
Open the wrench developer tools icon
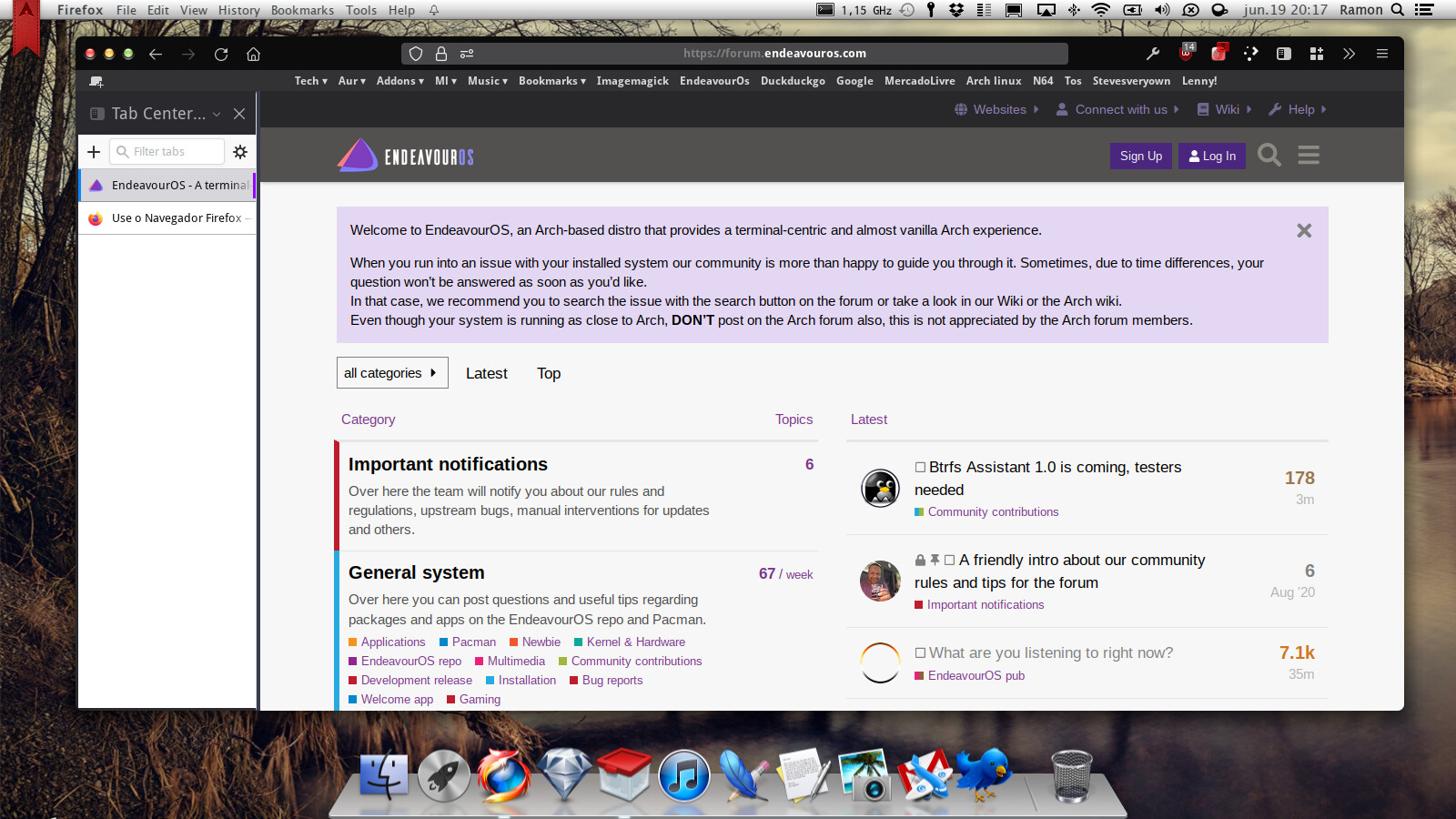[x=1153, y=54]
